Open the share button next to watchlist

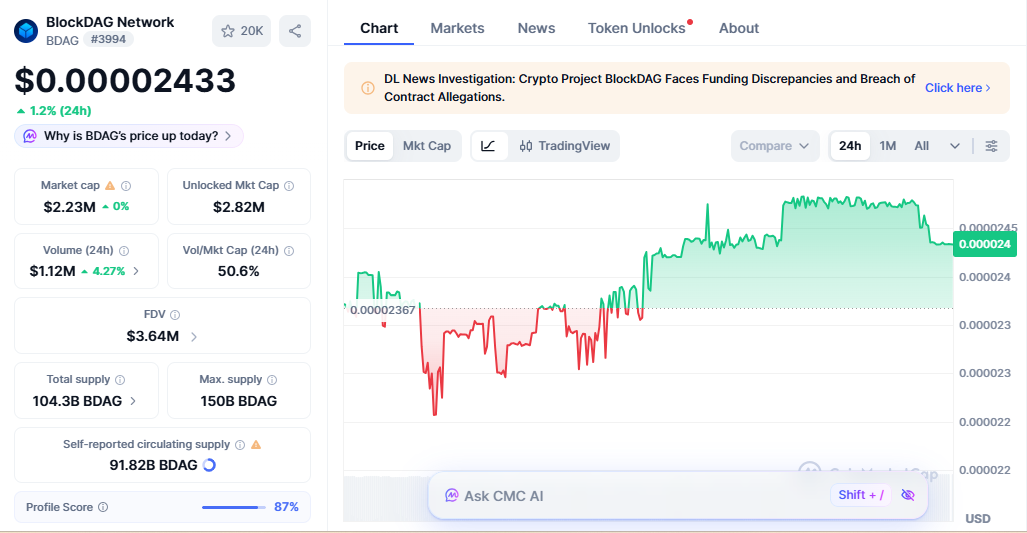pos(295,31)
